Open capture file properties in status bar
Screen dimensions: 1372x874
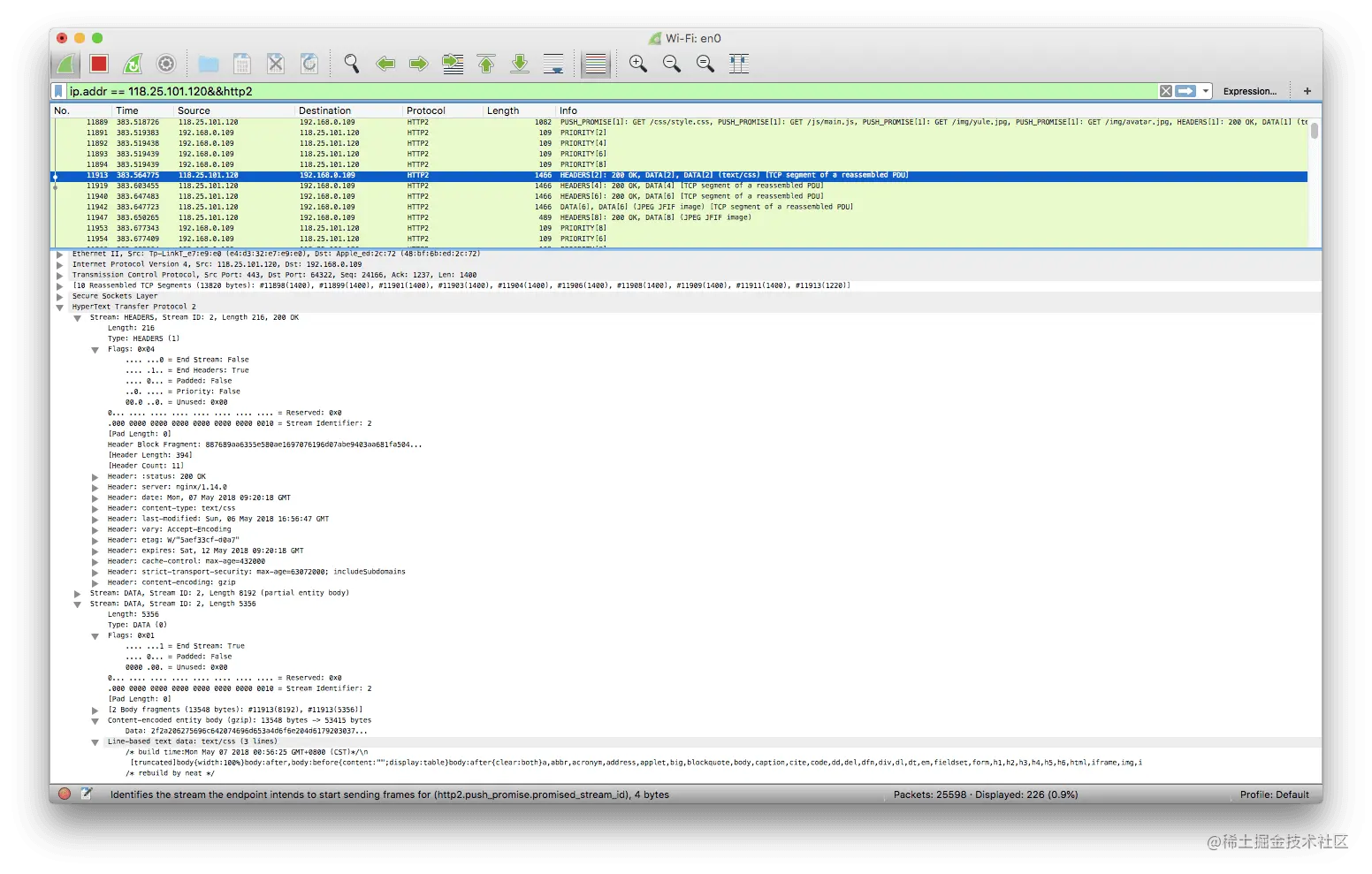click(86, 794)
